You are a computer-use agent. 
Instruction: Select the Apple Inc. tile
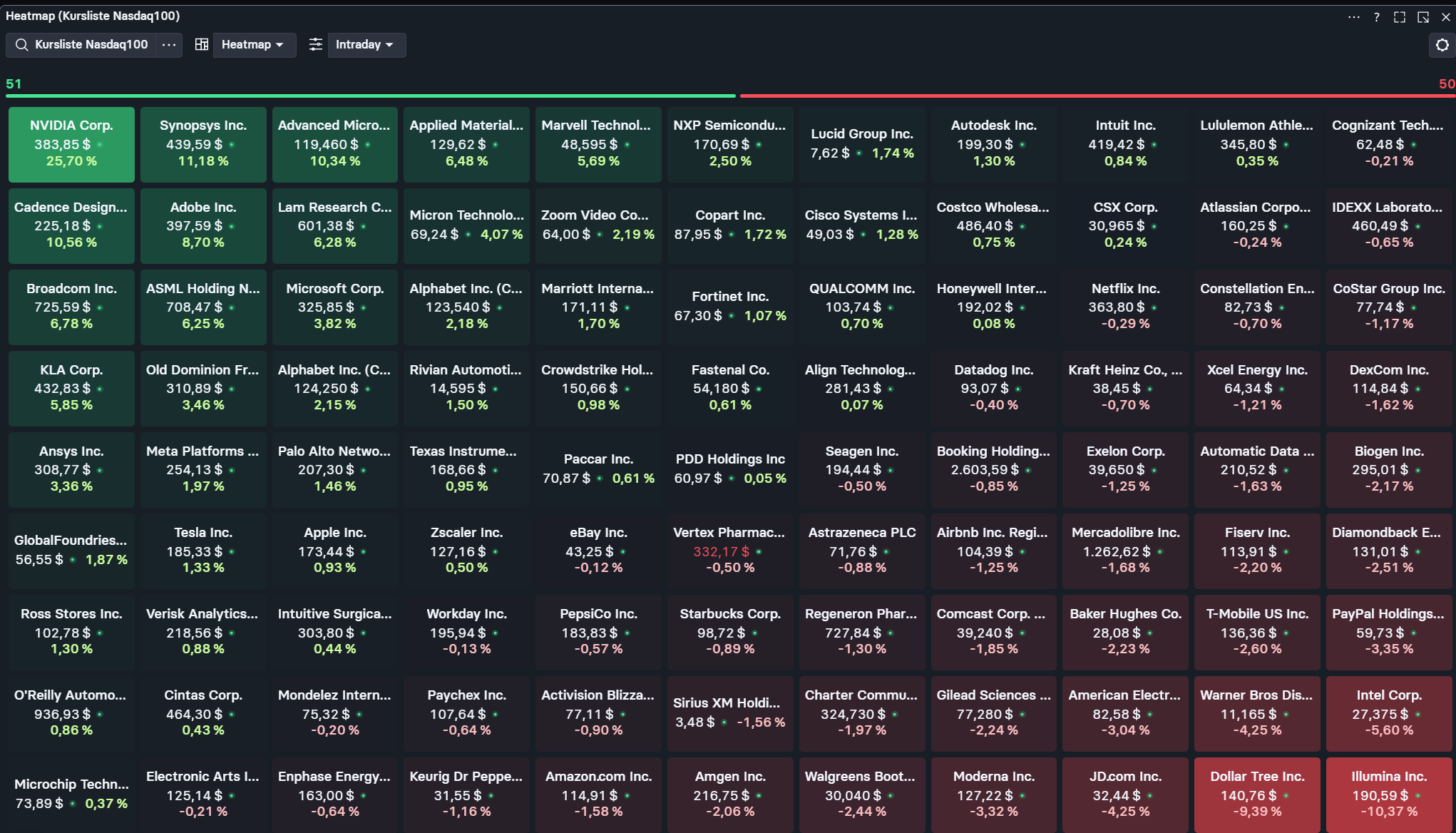coord(335,551)
